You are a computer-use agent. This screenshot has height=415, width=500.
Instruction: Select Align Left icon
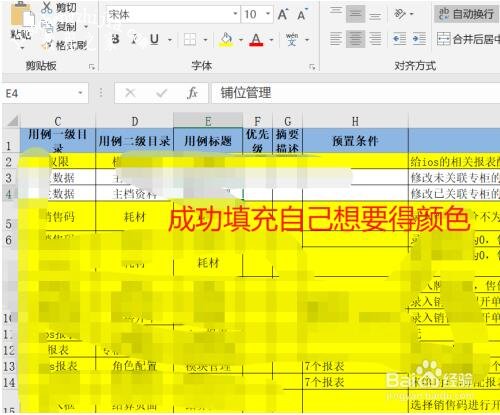(x=336, y=39)
